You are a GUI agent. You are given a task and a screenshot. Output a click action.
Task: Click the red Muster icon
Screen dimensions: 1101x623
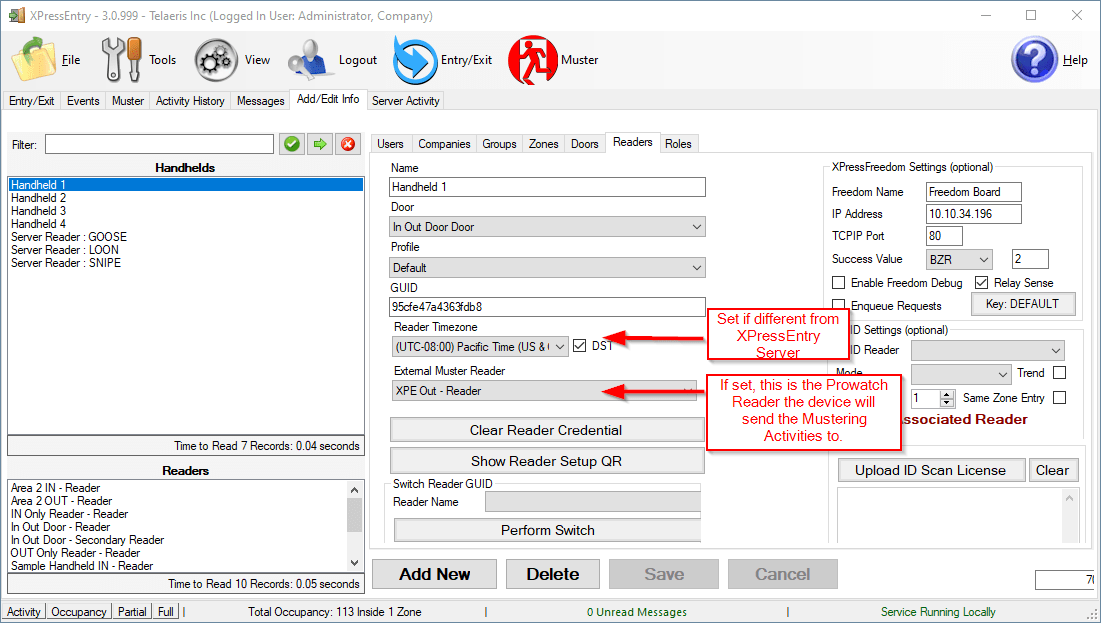(533, 60)
